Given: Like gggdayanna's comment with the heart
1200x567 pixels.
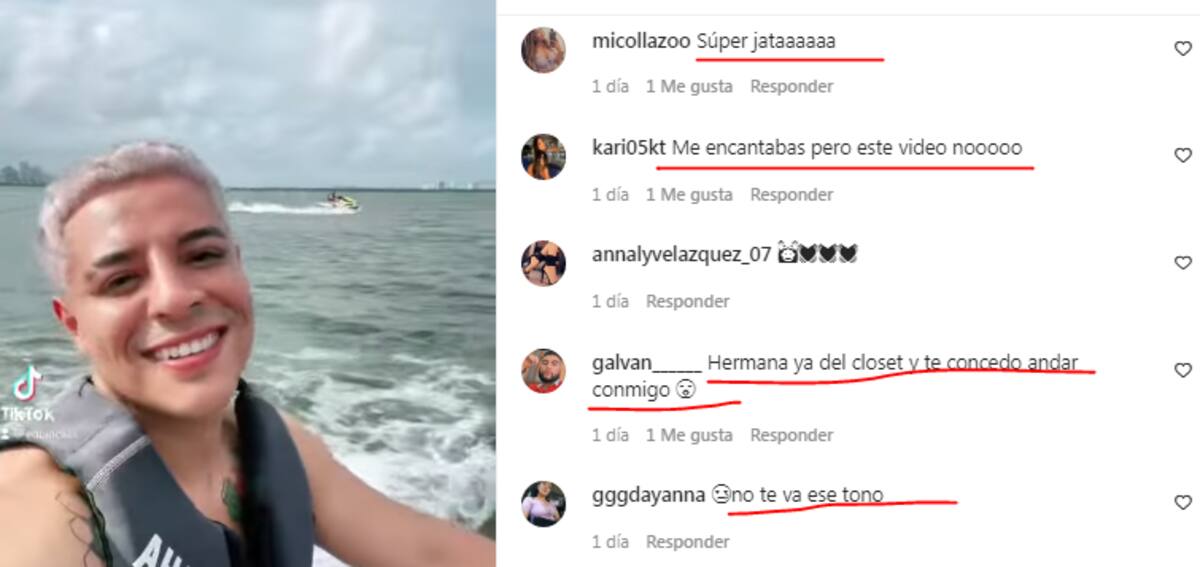Looking at the screenshot, I should 1182,503.
